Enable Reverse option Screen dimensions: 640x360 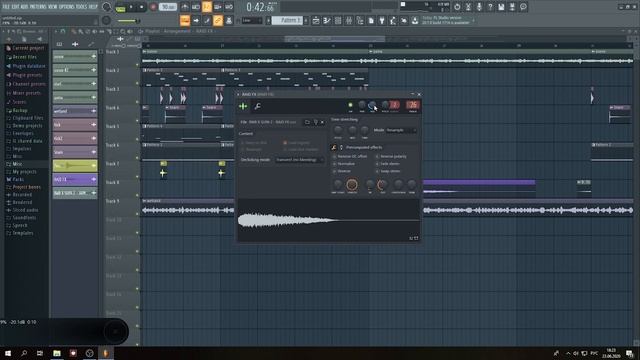point(342,171)
